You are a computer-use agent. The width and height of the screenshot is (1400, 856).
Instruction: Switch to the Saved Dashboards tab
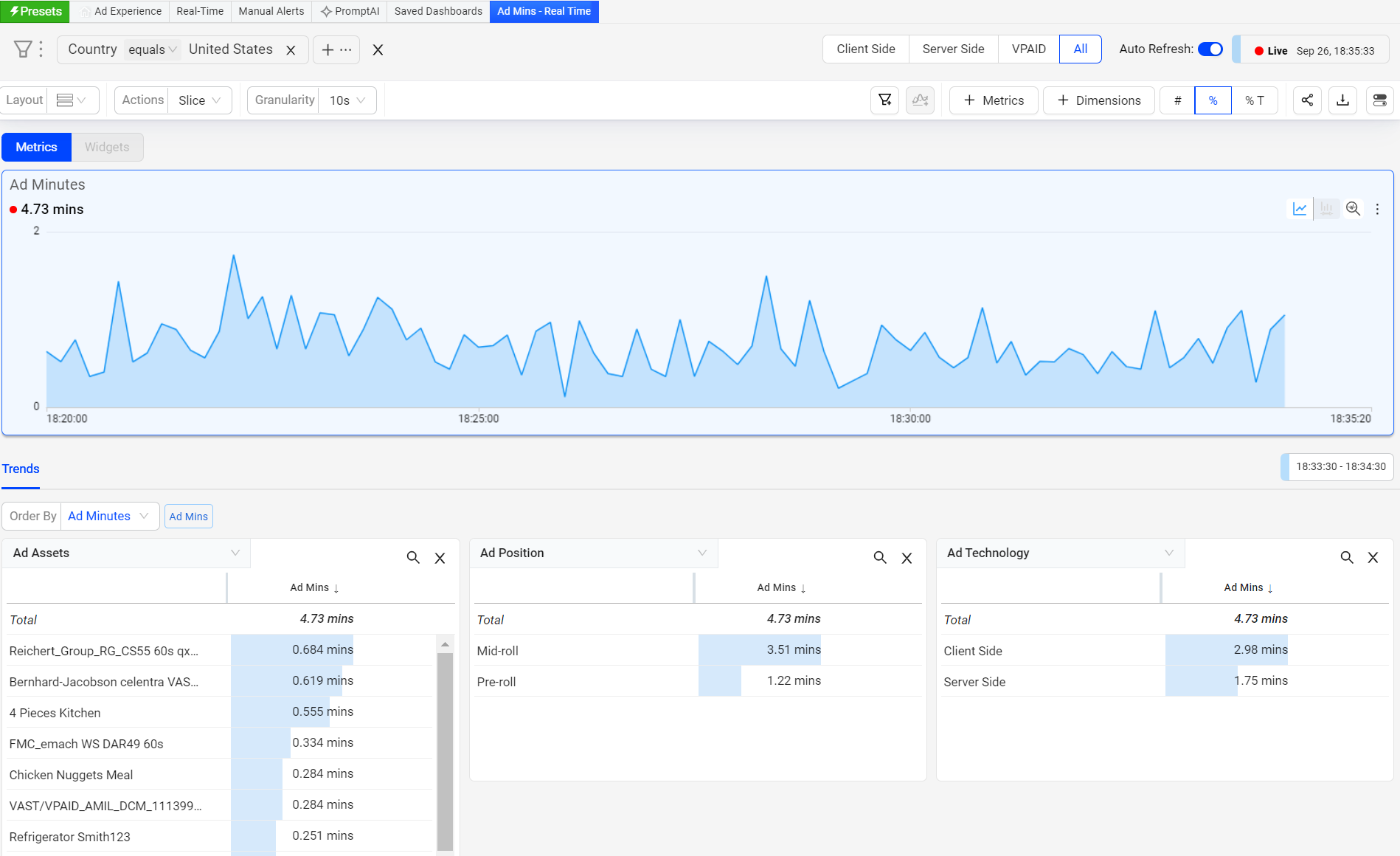click(x=438, y=11)
